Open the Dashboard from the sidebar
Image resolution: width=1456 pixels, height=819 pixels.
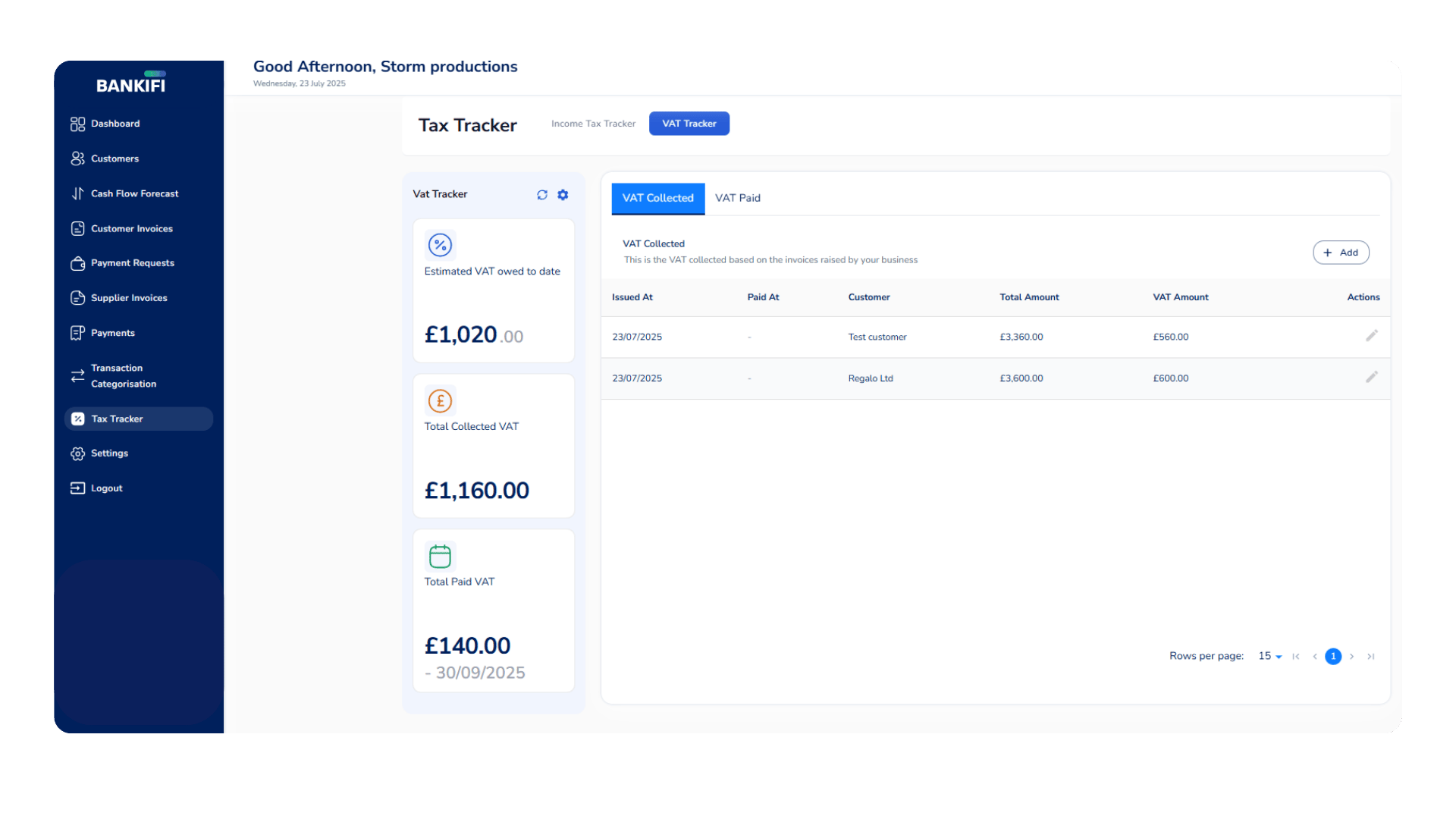point(115,124)
